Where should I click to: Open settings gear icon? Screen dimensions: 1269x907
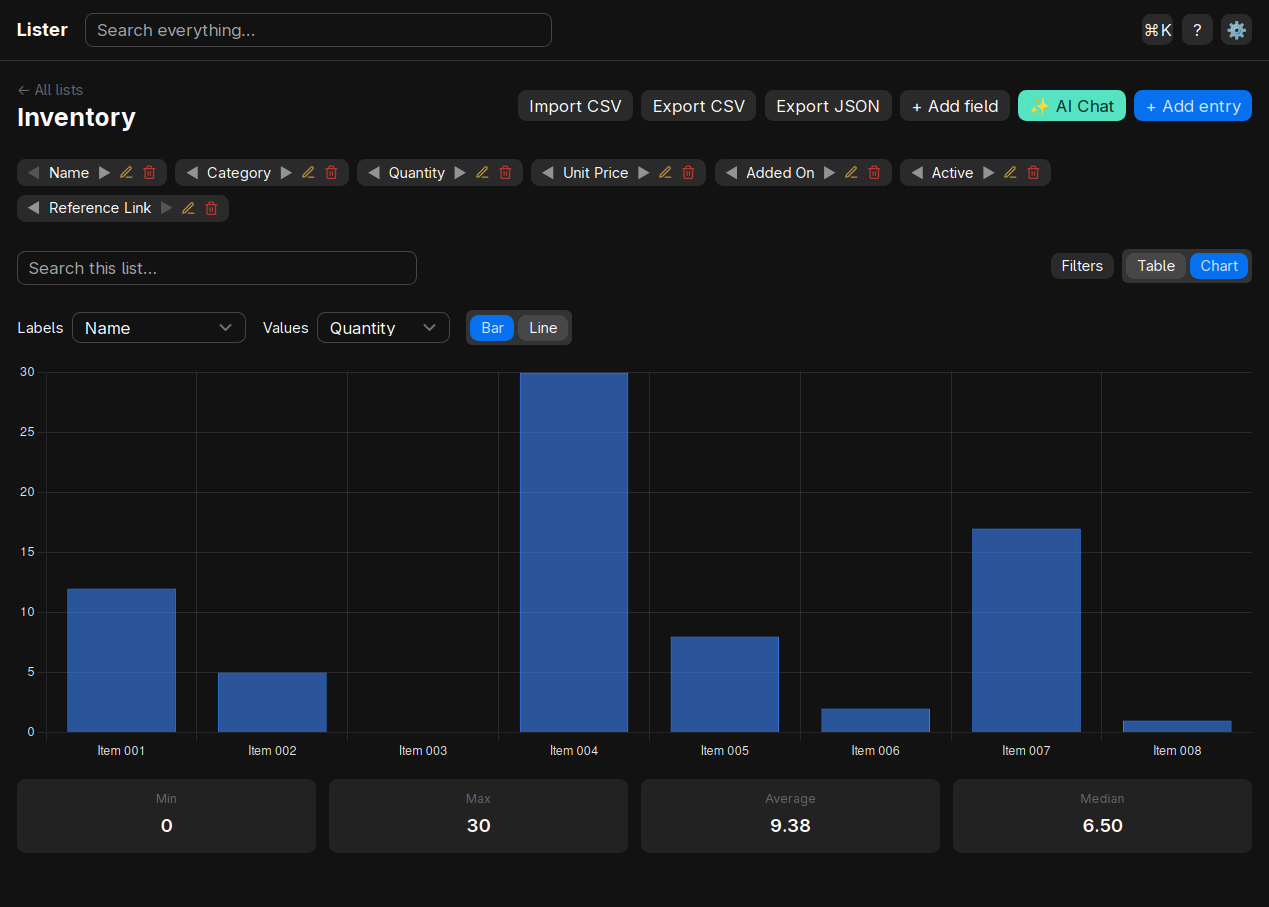click(1237, 30)
